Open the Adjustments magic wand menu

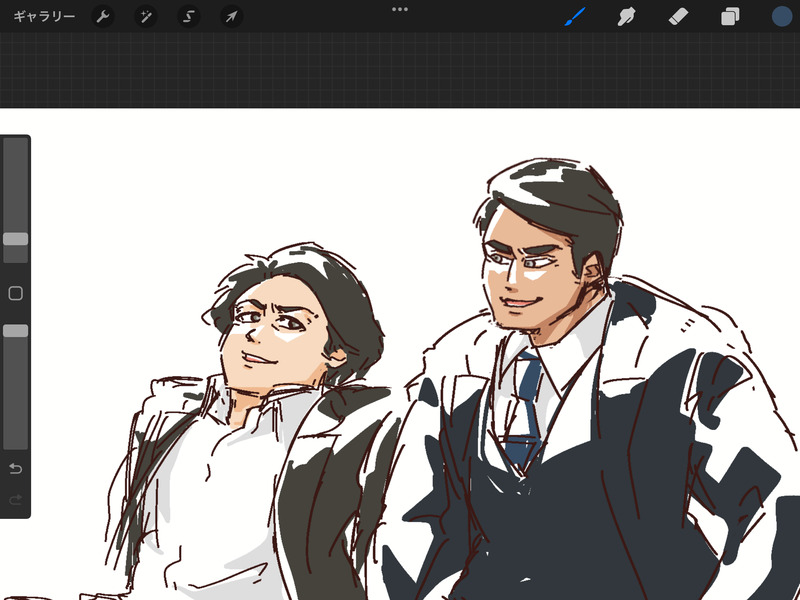point(146,17)
